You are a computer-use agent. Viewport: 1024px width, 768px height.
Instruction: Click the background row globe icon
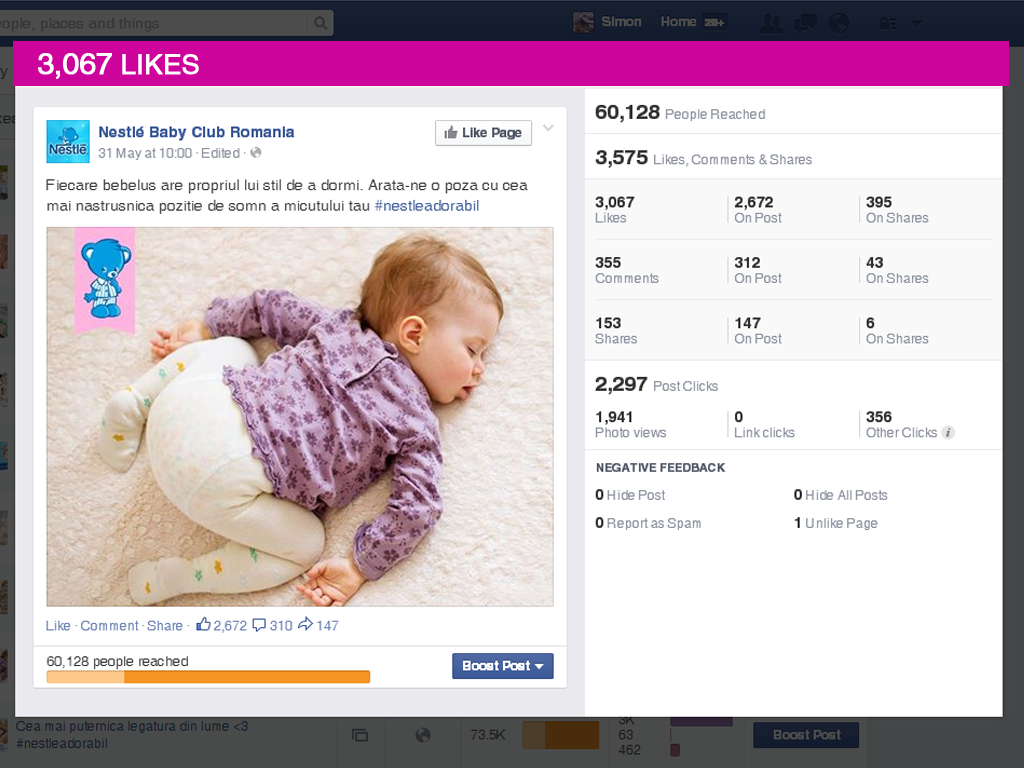click(423, 735)
